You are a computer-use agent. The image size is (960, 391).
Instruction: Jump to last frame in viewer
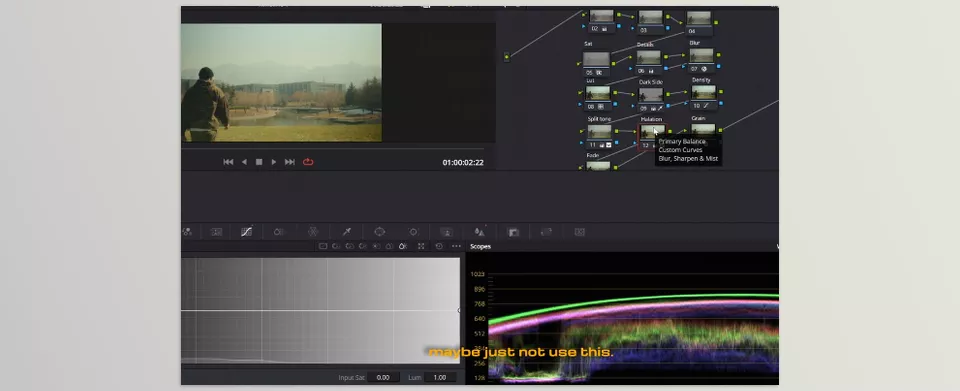(290, 162)
